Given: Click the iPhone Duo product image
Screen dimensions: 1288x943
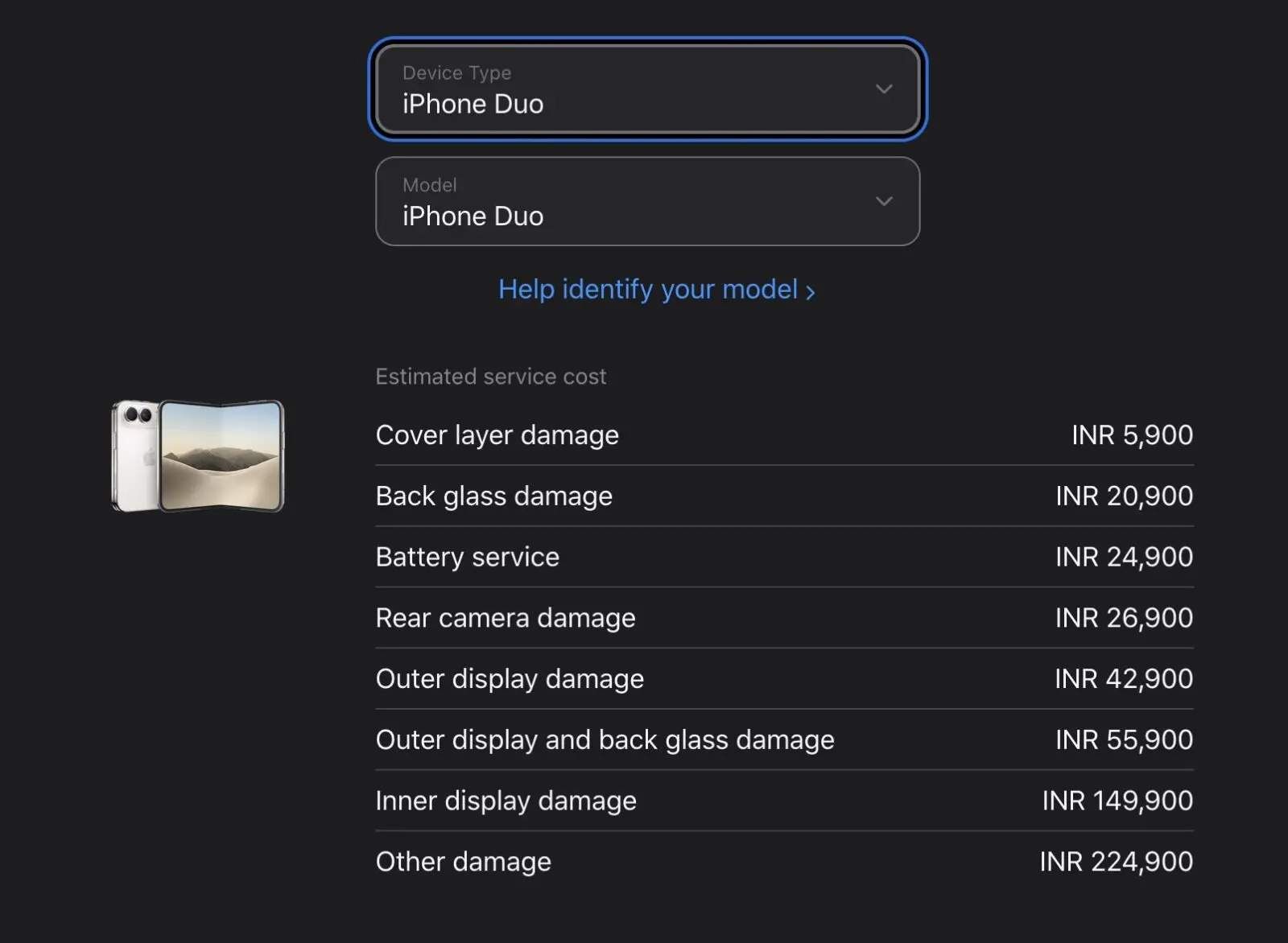Looking at the screenshot, I should pyautogui.click(x=198, y=455).
